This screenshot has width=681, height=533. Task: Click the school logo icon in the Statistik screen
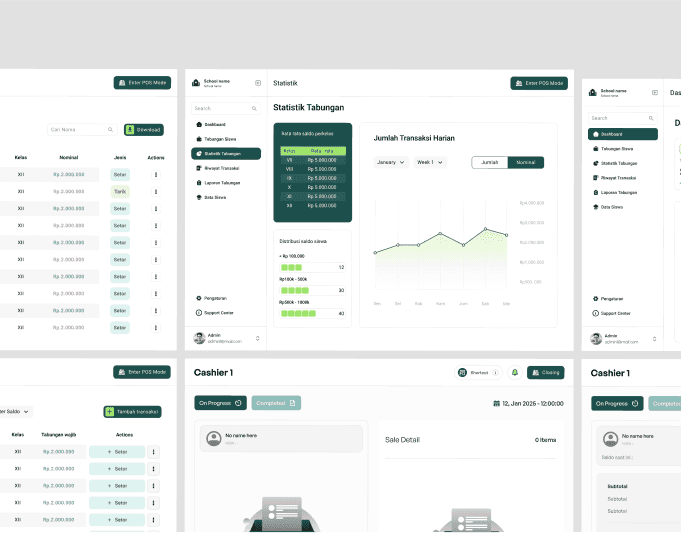point(196,83)
